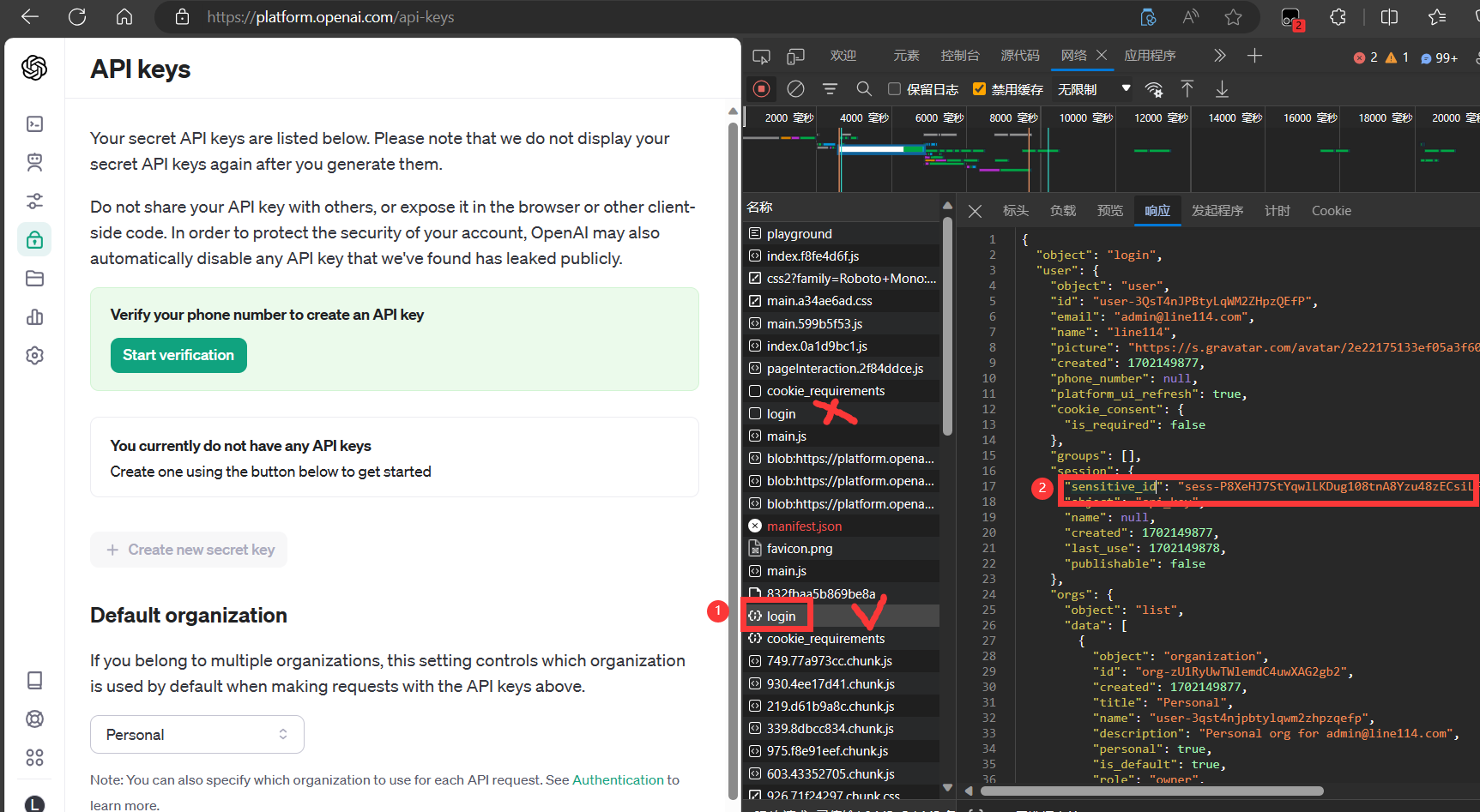The width and height of the screenshot is (1480, 812).
Task: Follow the Authentication link
Action: point(618,780)
